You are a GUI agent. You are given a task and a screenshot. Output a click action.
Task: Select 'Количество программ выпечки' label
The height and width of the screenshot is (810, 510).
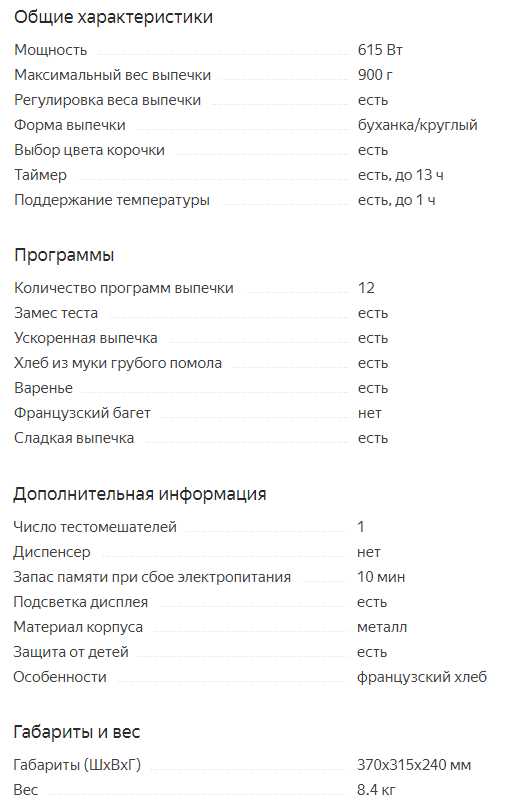click(123, 288)
